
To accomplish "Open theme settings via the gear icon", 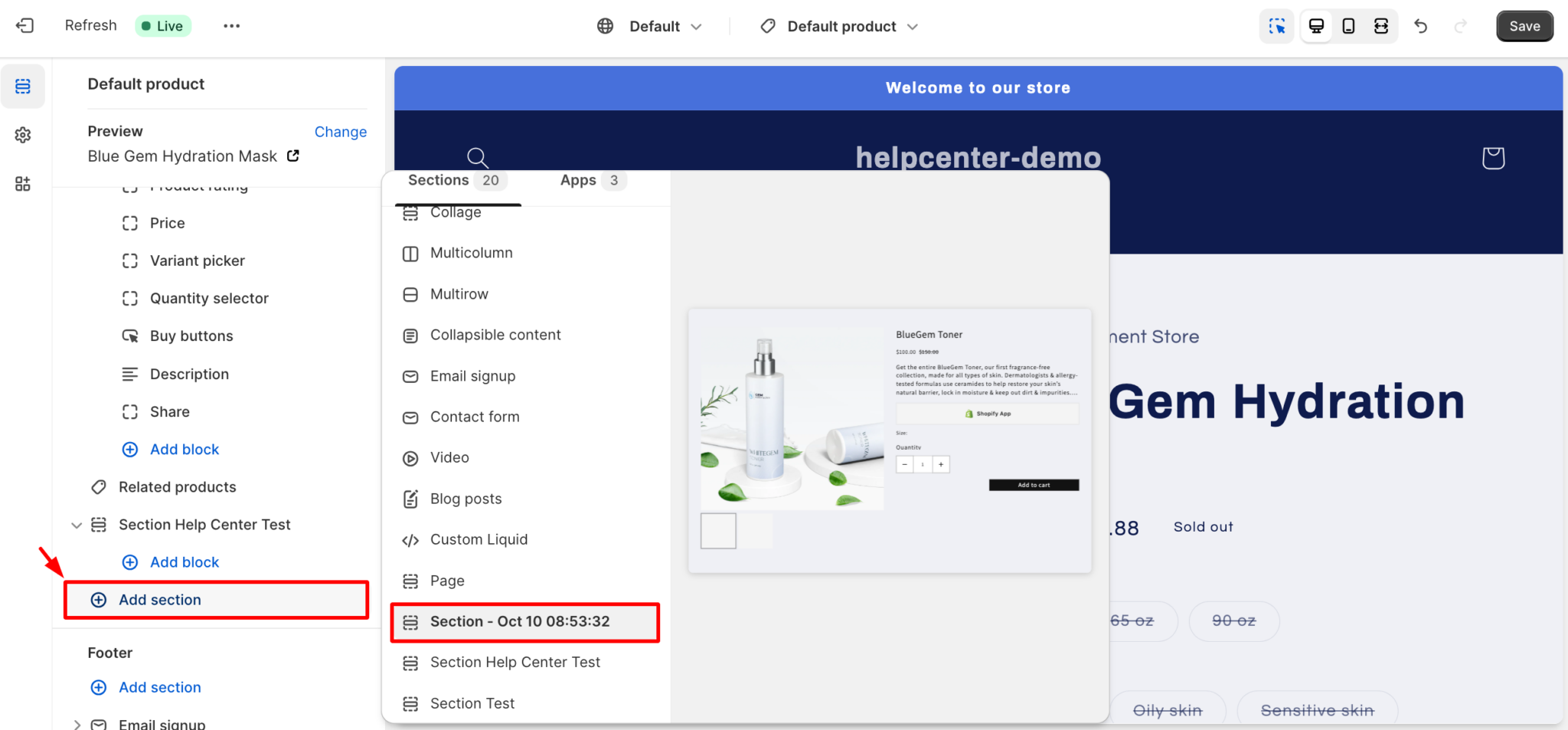I will (24, 135).
